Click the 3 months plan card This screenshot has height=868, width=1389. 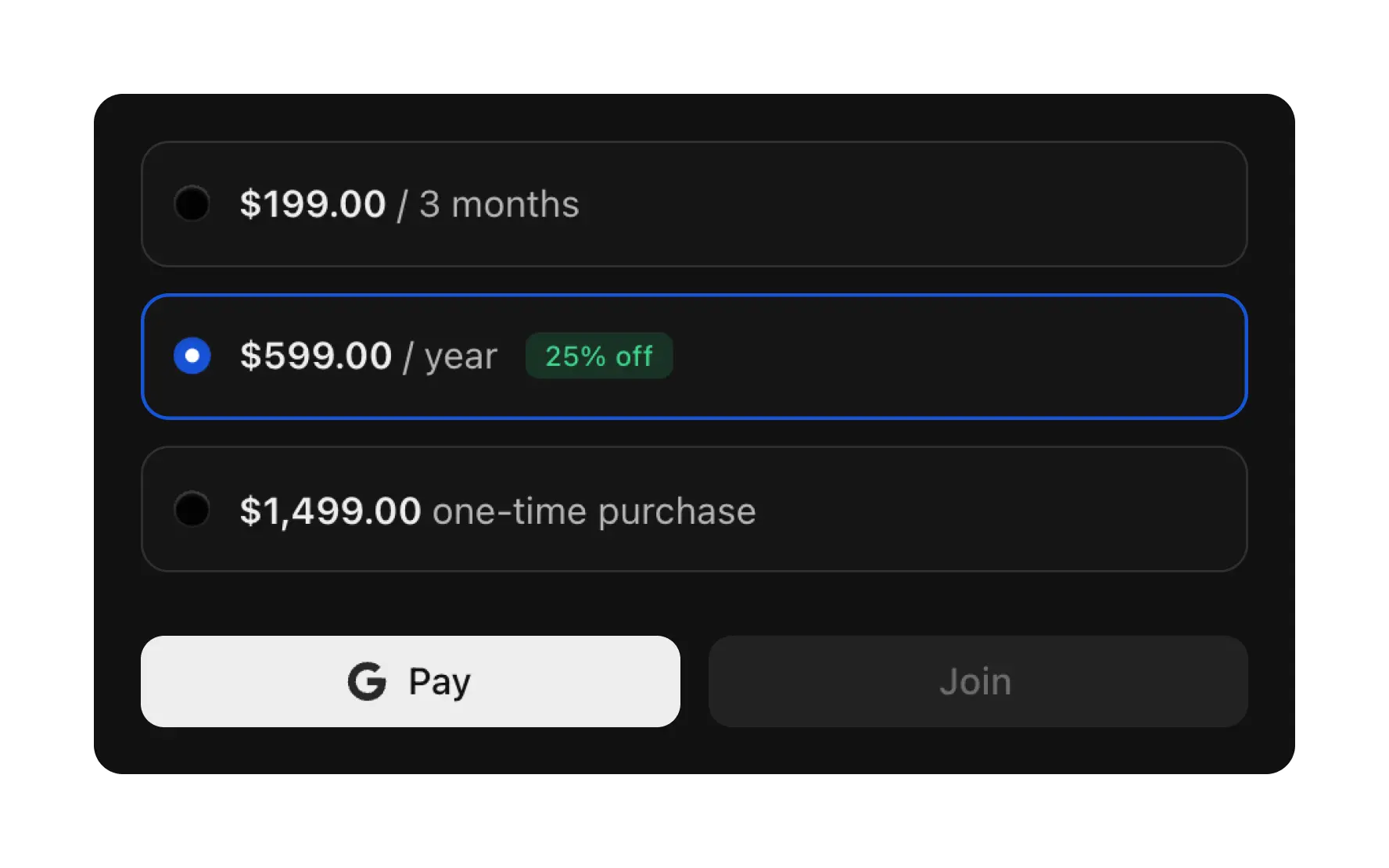(x=694, y=203)
